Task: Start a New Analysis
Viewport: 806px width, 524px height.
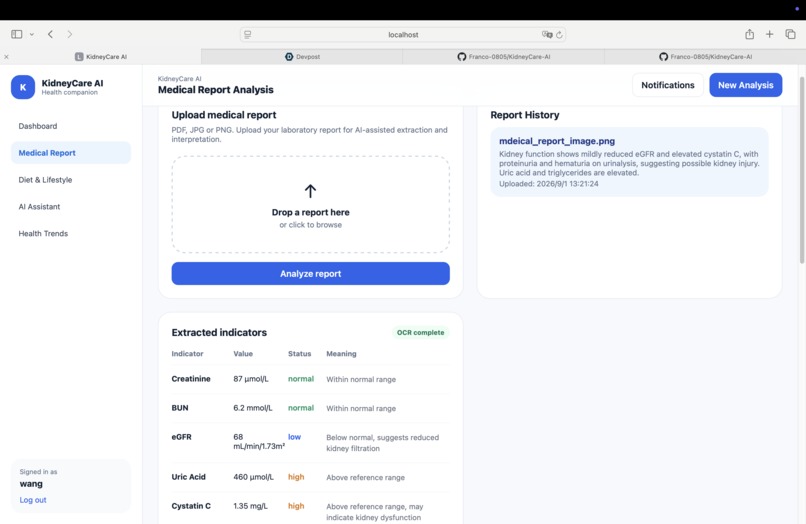Action: (x=746, y=85)
